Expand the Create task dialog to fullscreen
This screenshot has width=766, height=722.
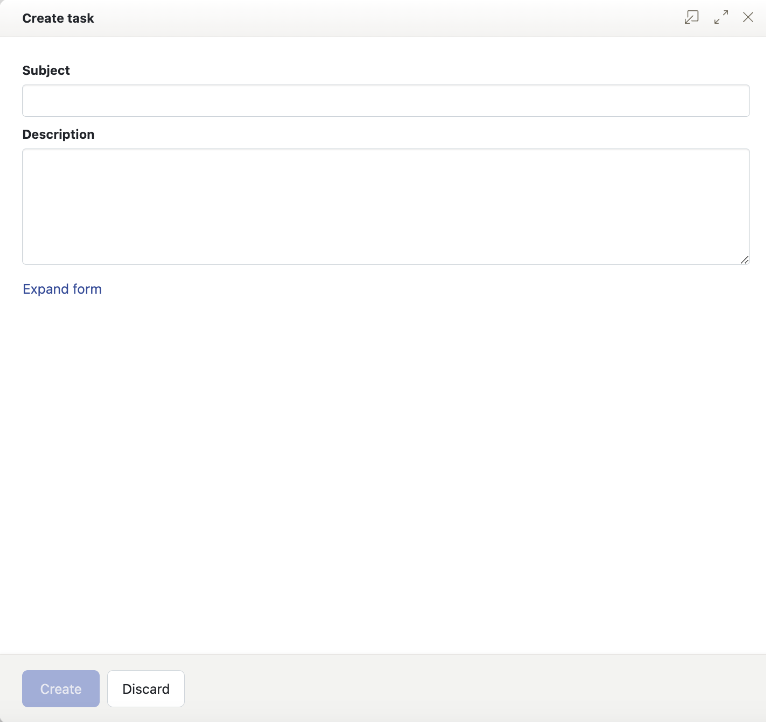point(721,17)
